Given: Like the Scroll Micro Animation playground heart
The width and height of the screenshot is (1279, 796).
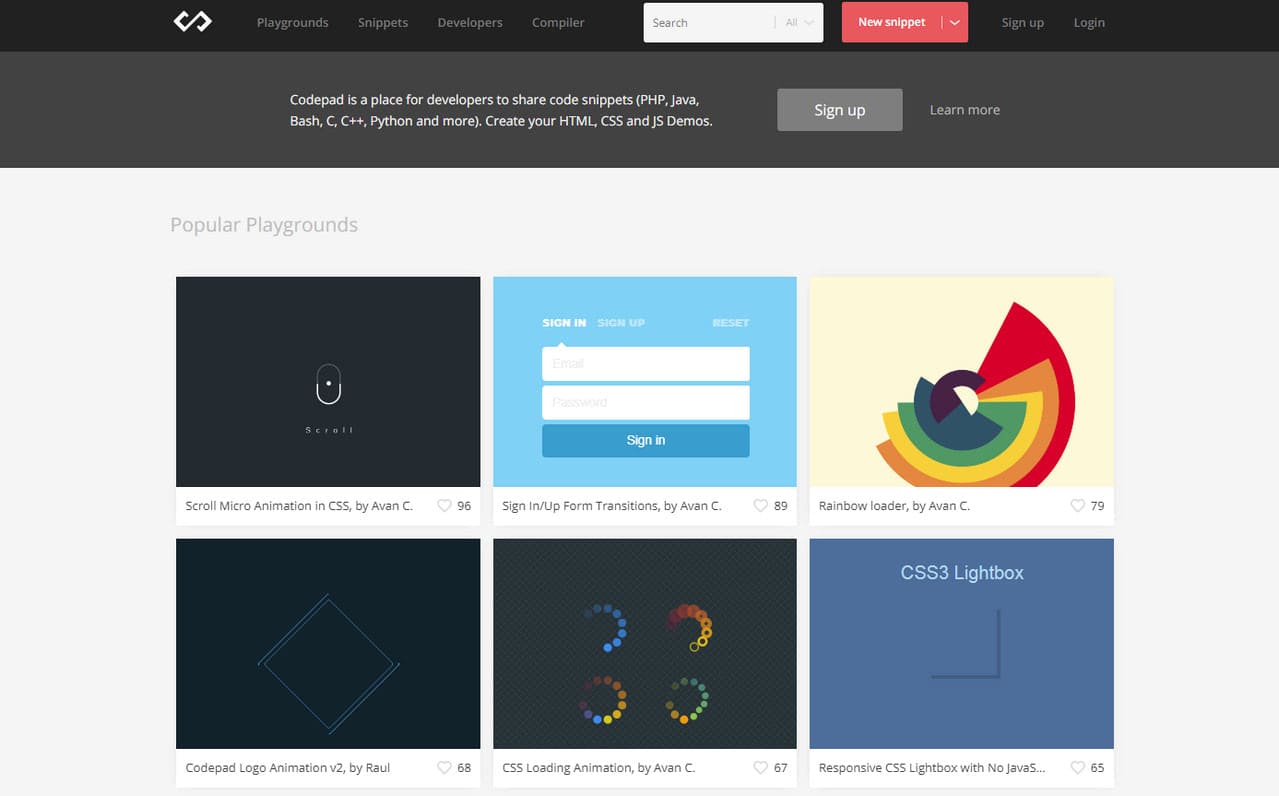Looking at the screenshot, I should [444, 506].
